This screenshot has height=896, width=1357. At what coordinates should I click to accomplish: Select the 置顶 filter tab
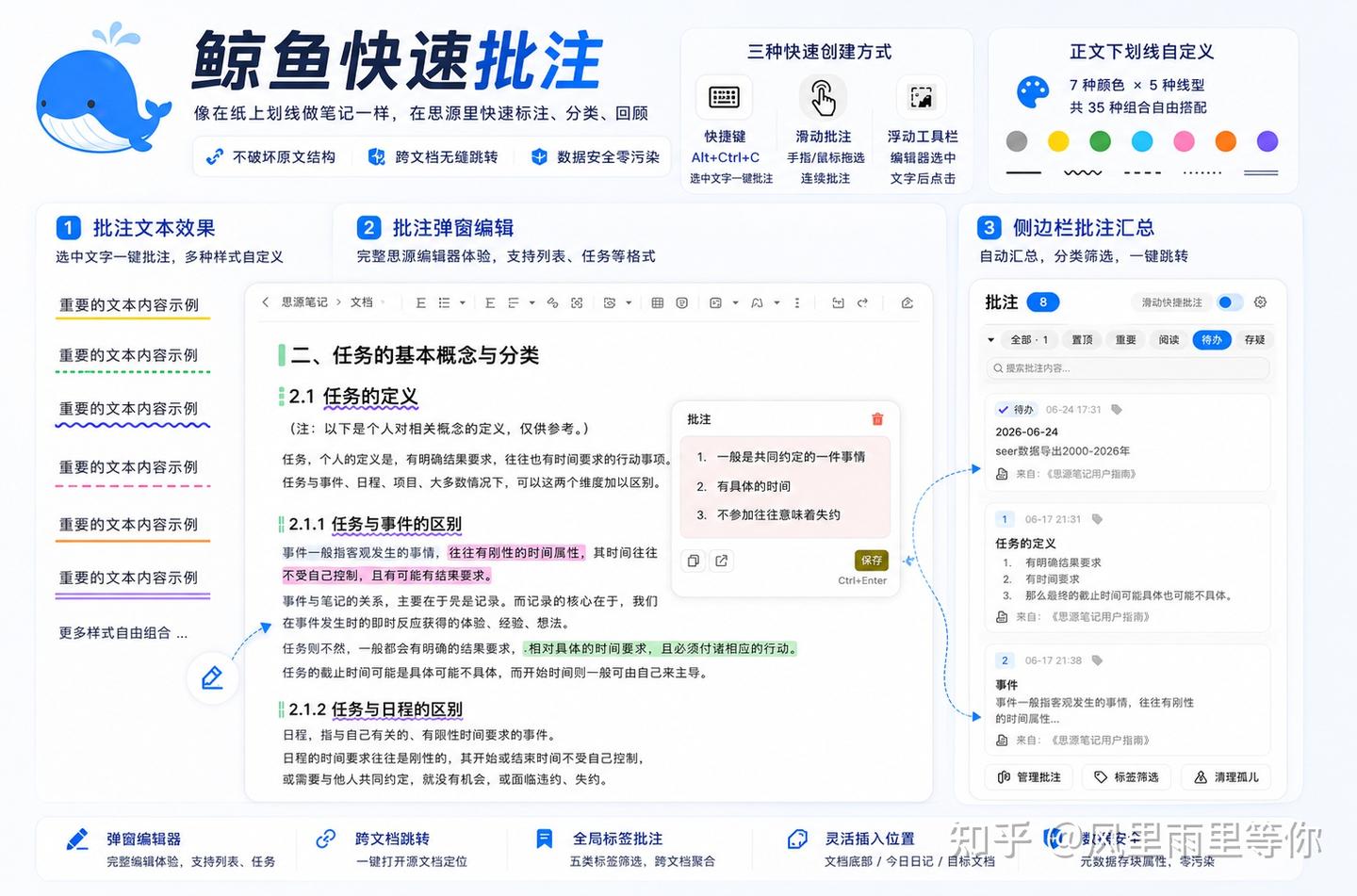pyautogui.click(x=1083, y=340)
